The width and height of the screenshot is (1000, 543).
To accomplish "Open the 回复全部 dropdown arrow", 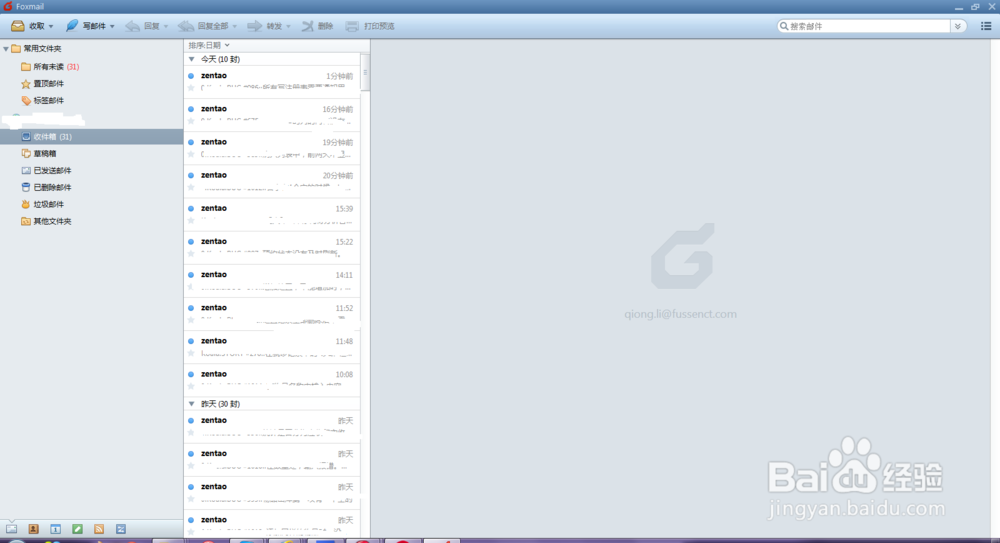I will coord(235,27).
